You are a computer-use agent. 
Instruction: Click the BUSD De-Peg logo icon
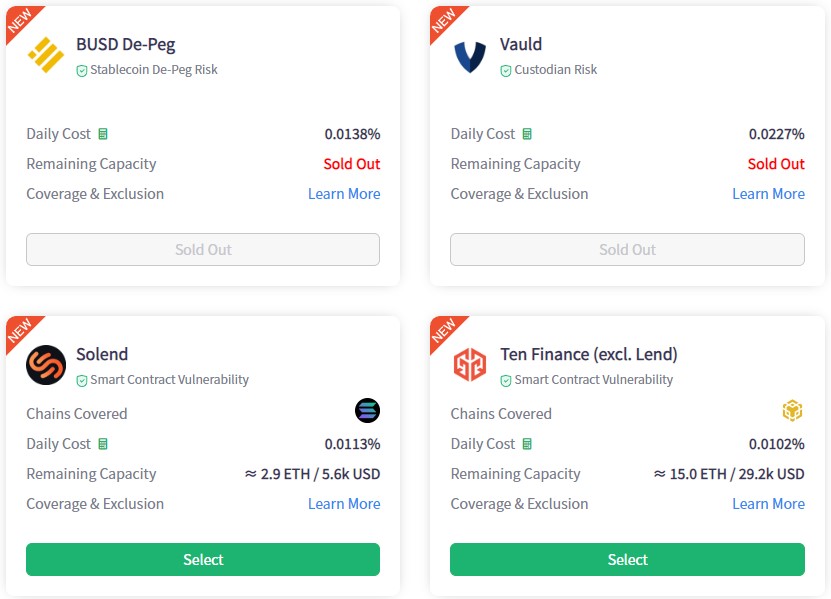point(46,55)
